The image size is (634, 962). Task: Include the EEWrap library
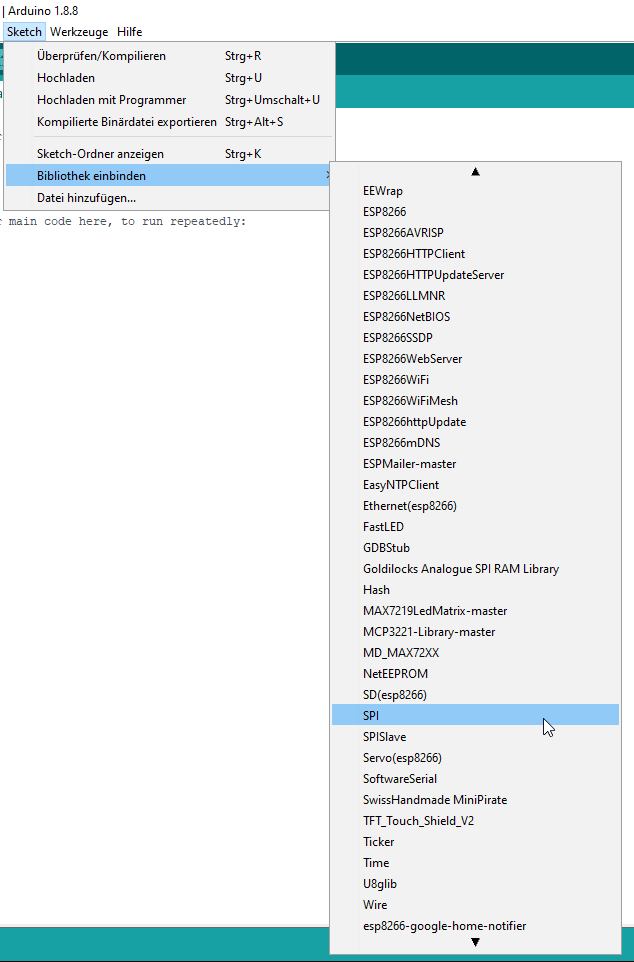tap(475, 191)
